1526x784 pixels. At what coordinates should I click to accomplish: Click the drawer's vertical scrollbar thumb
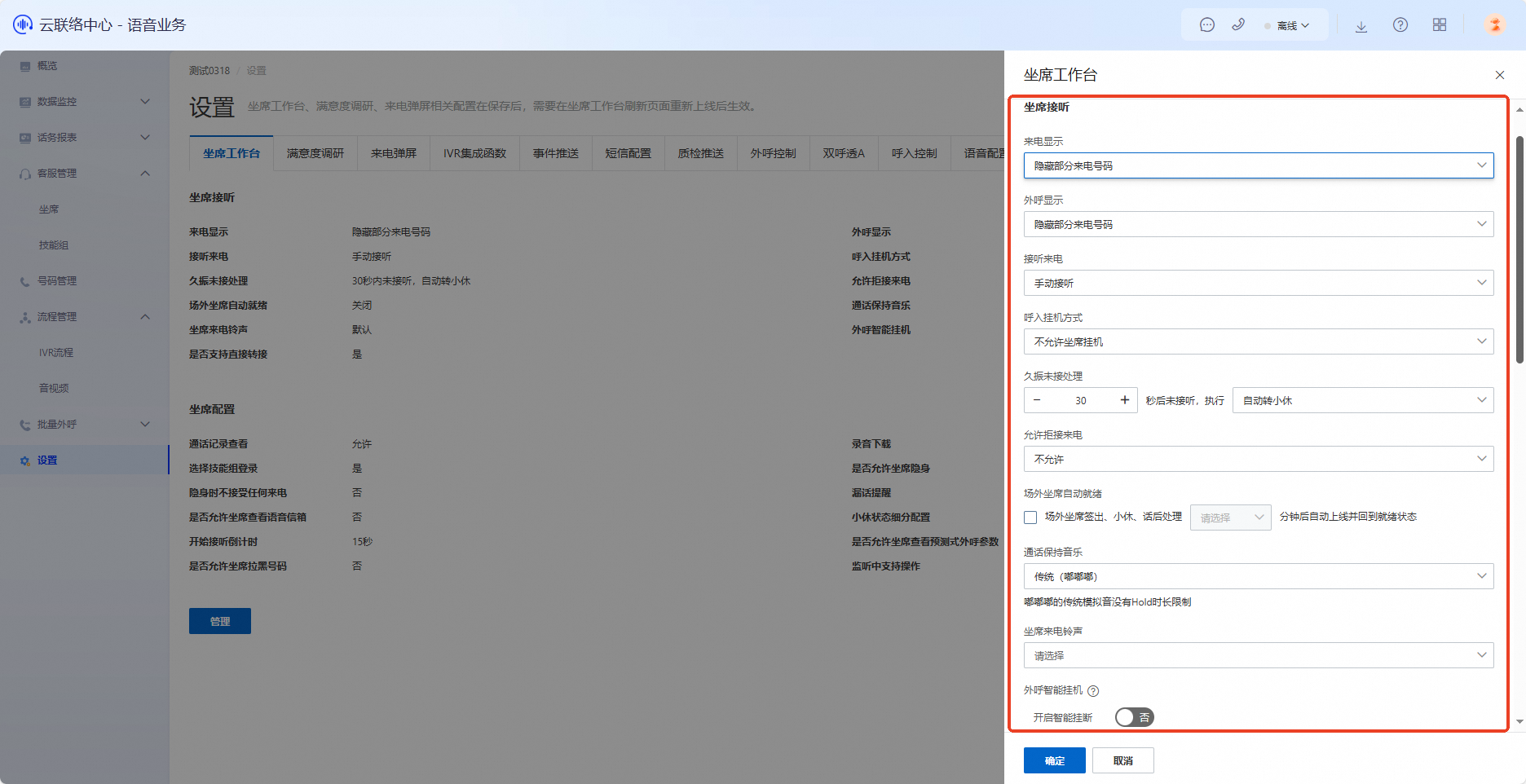[x=1519, y=249]
